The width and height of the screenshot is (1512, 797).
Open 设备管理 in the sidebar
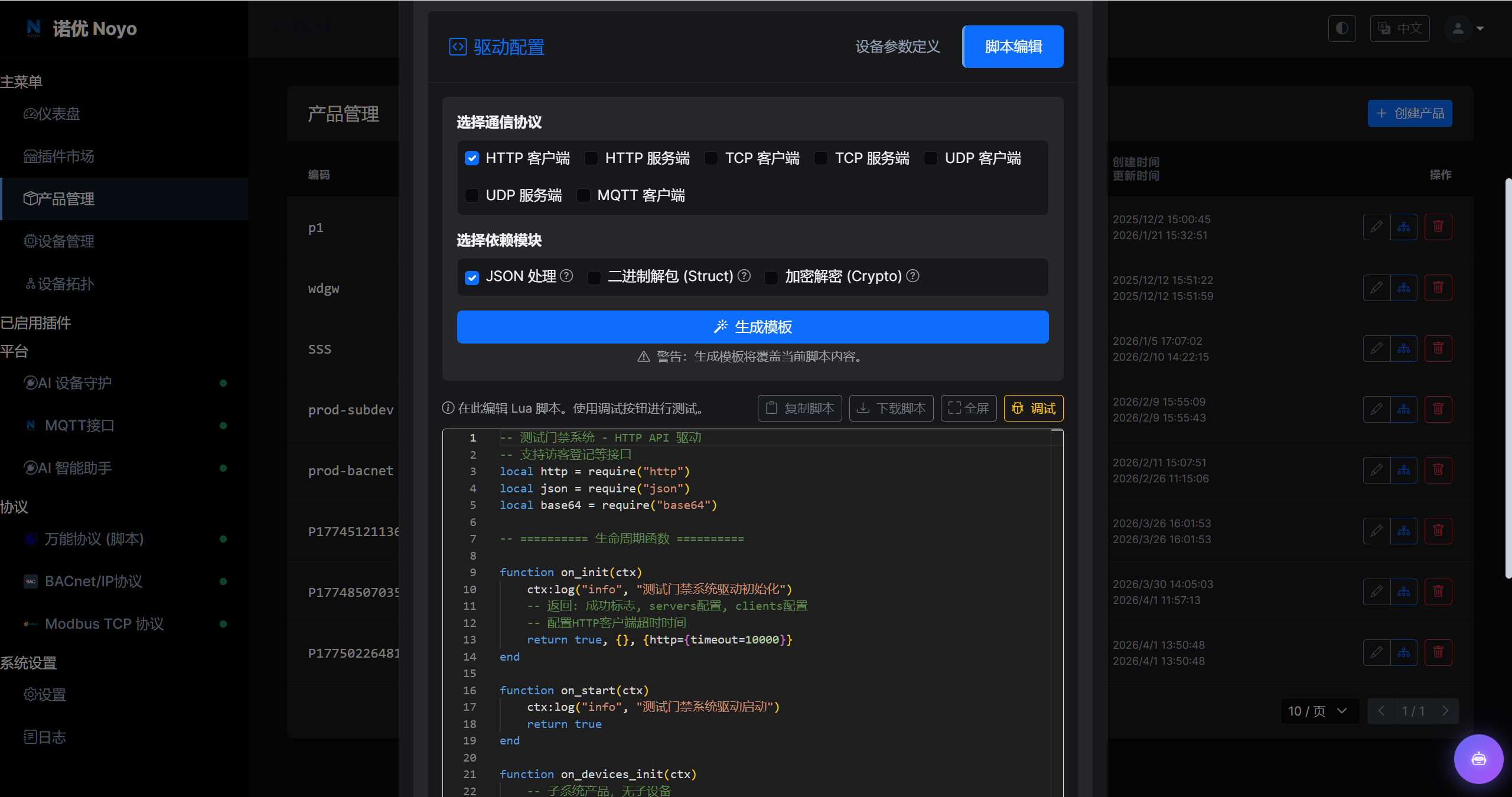pos(124,241)
